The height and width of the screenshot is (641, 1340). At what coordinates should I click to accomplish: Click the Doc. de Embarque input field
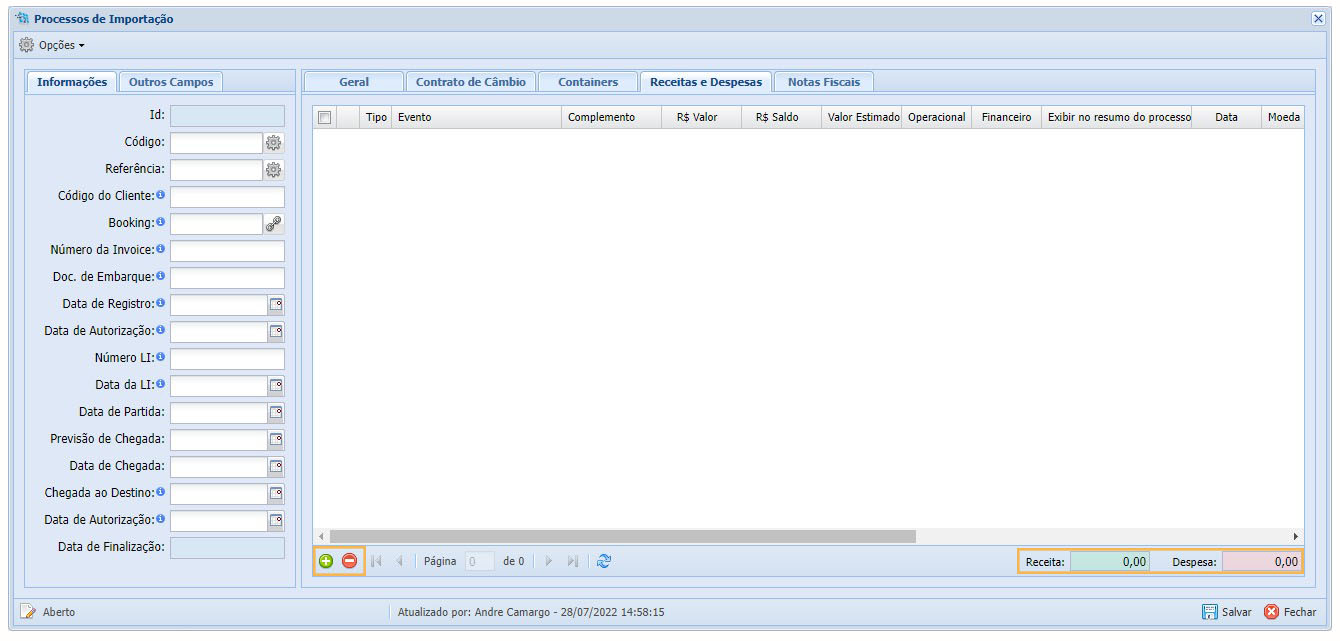pos(227,278)
